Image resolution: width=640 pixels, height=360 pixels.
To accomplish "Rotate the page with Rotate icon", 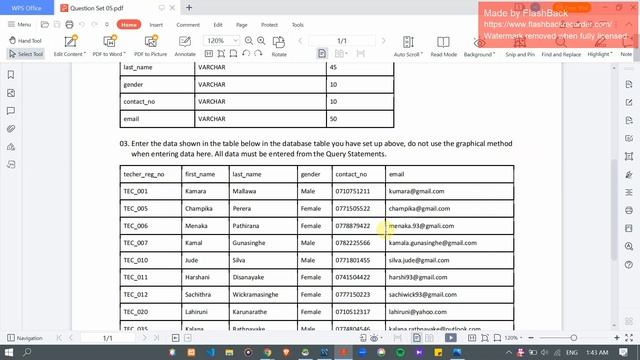I will [279, 46].
